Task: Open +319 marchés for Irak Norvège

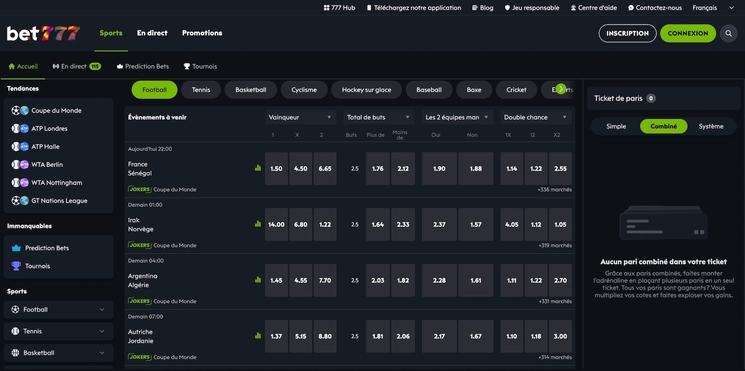Action: [554, 246]
